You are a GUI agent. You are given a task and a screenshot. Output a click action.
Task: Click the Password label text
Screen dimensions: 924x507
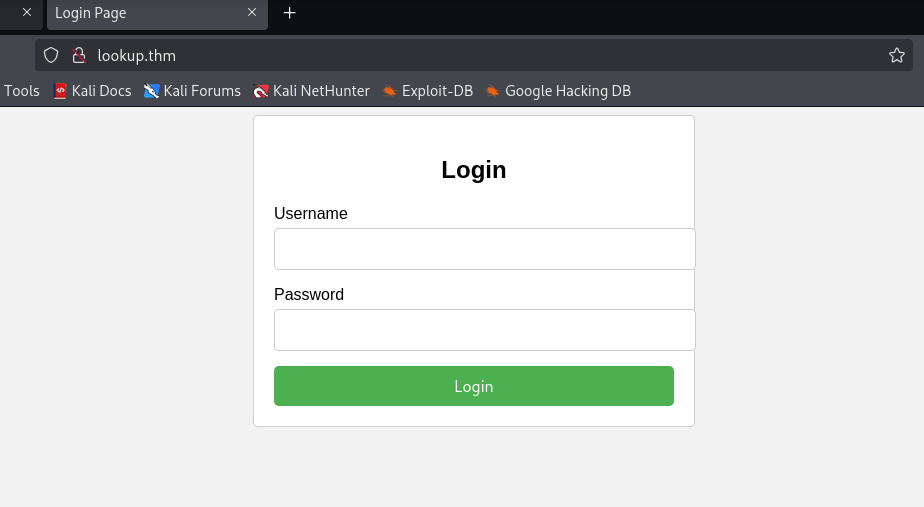[x=309, y=294]
